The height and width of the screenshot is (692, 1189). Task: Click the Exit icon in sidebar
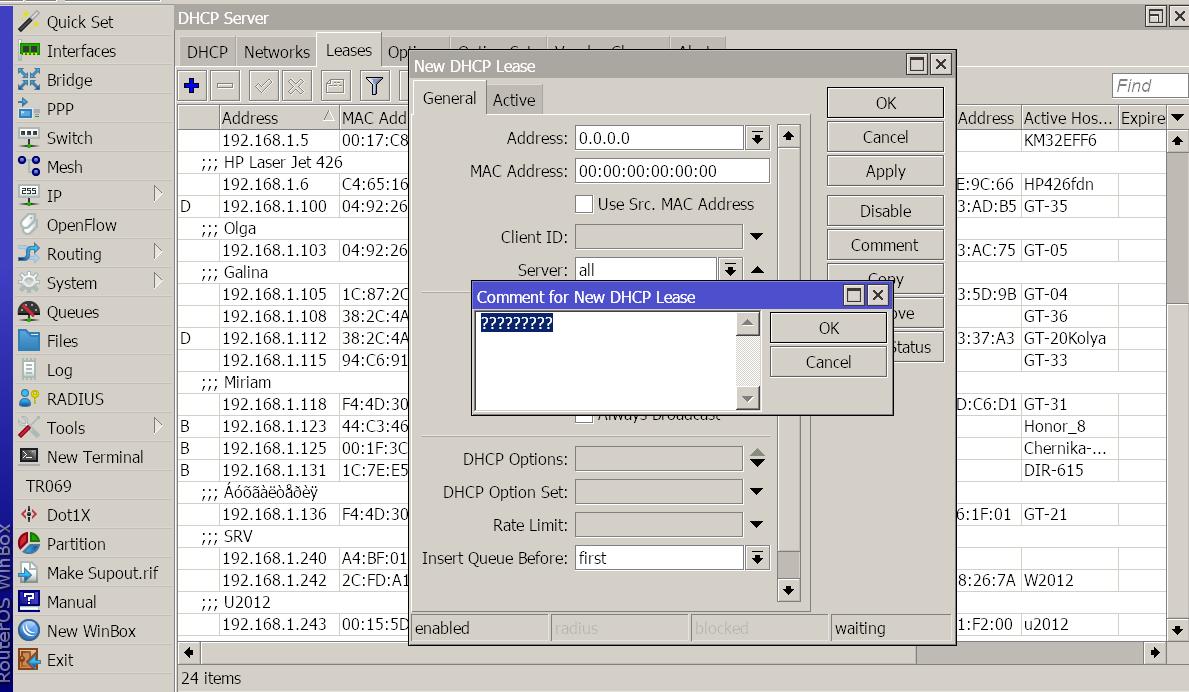29,659
